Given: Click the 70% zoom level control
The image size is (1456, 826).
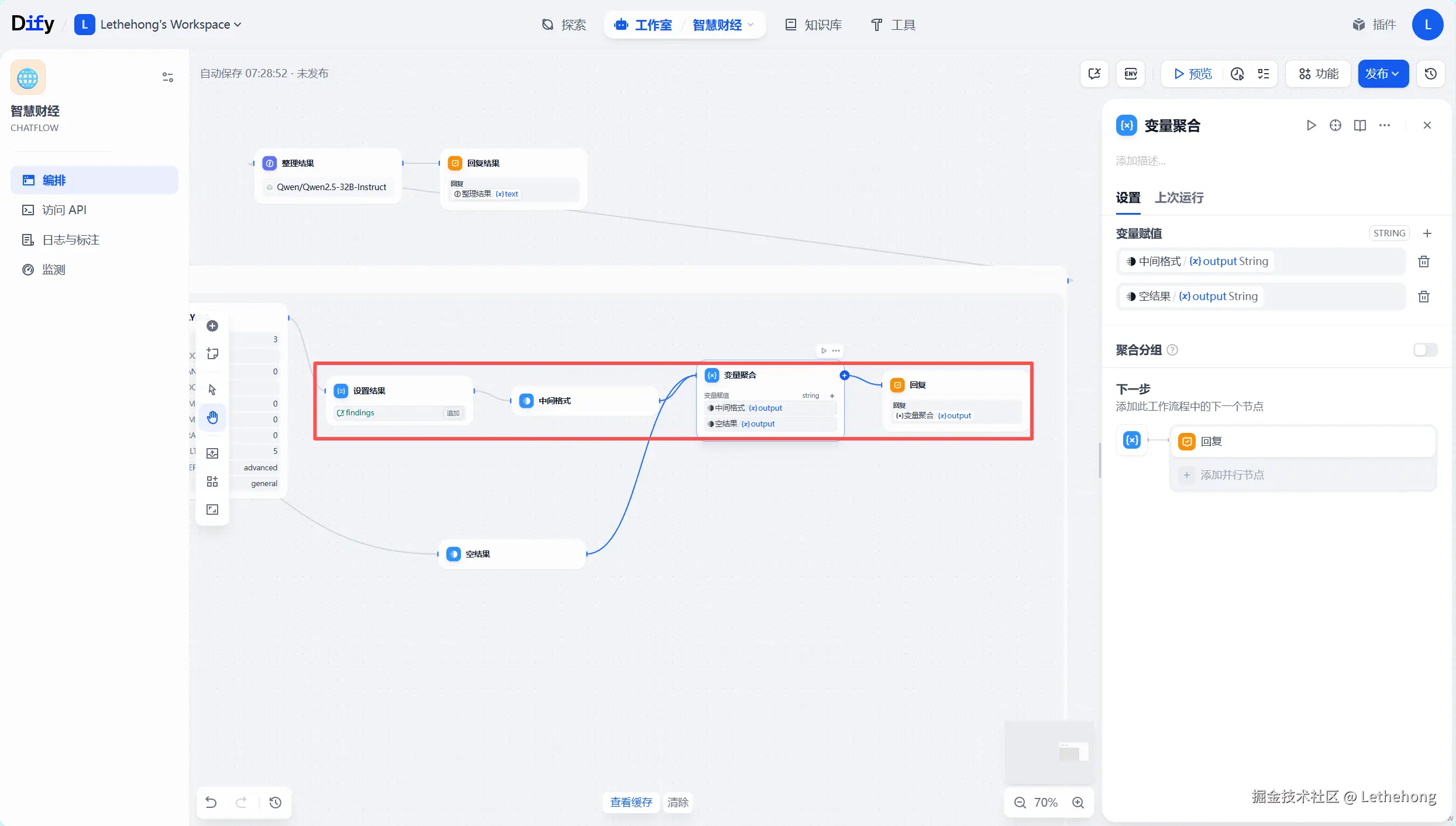Looking at the screenshot, I should click(x=1045, y=803).
